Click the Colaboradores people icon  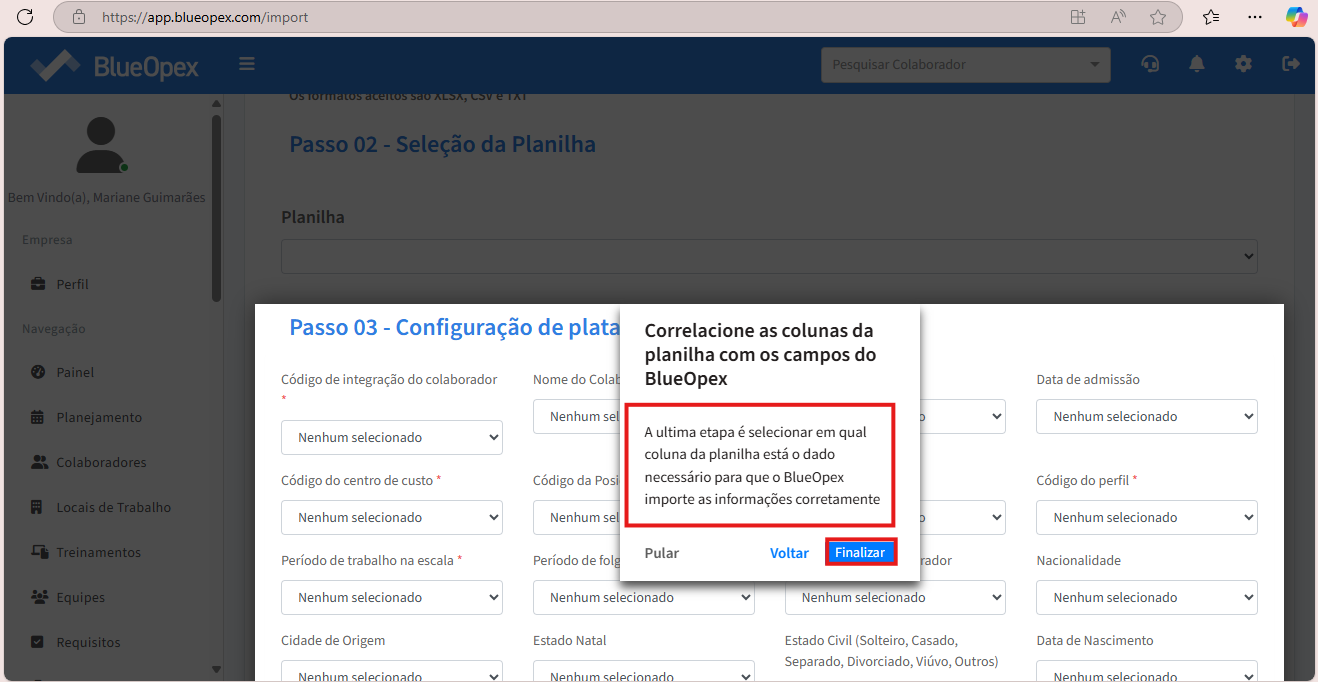point(39,462)
